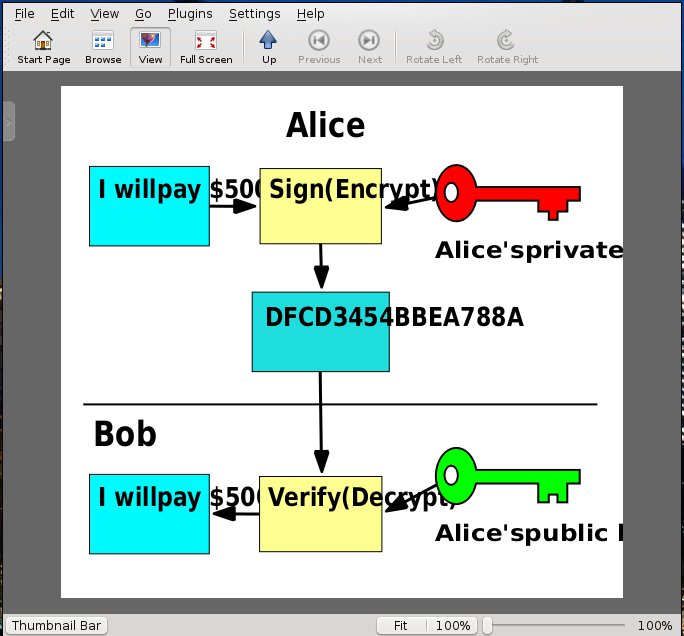Expand the left sidebar handle
Screen dimensions: 684x636
coord(9,121)
